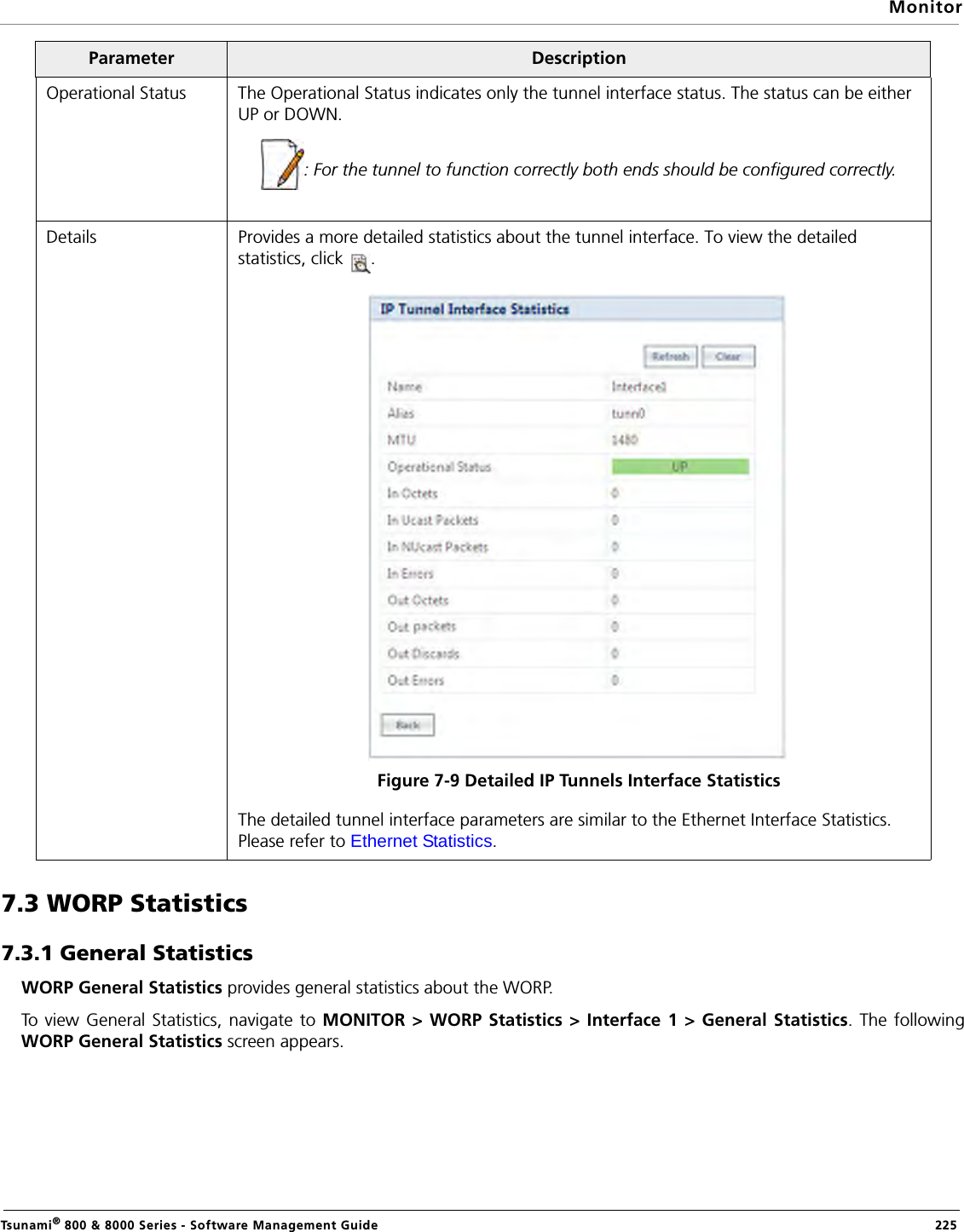Click the 'Alias' row label
The image size is (964, 1232).
pos(401,413)
